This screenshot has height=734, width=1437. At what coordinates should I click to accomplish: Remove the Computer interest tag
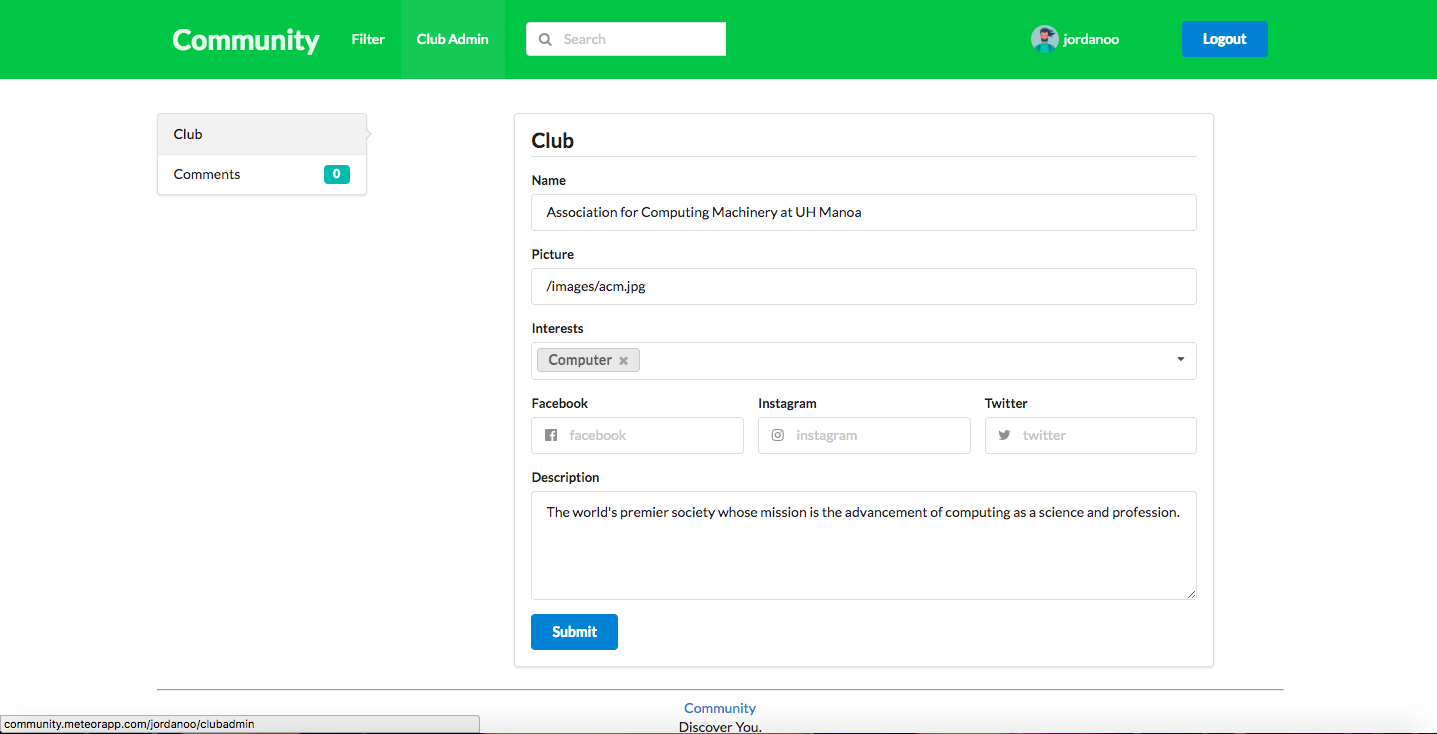click(623, 361)
